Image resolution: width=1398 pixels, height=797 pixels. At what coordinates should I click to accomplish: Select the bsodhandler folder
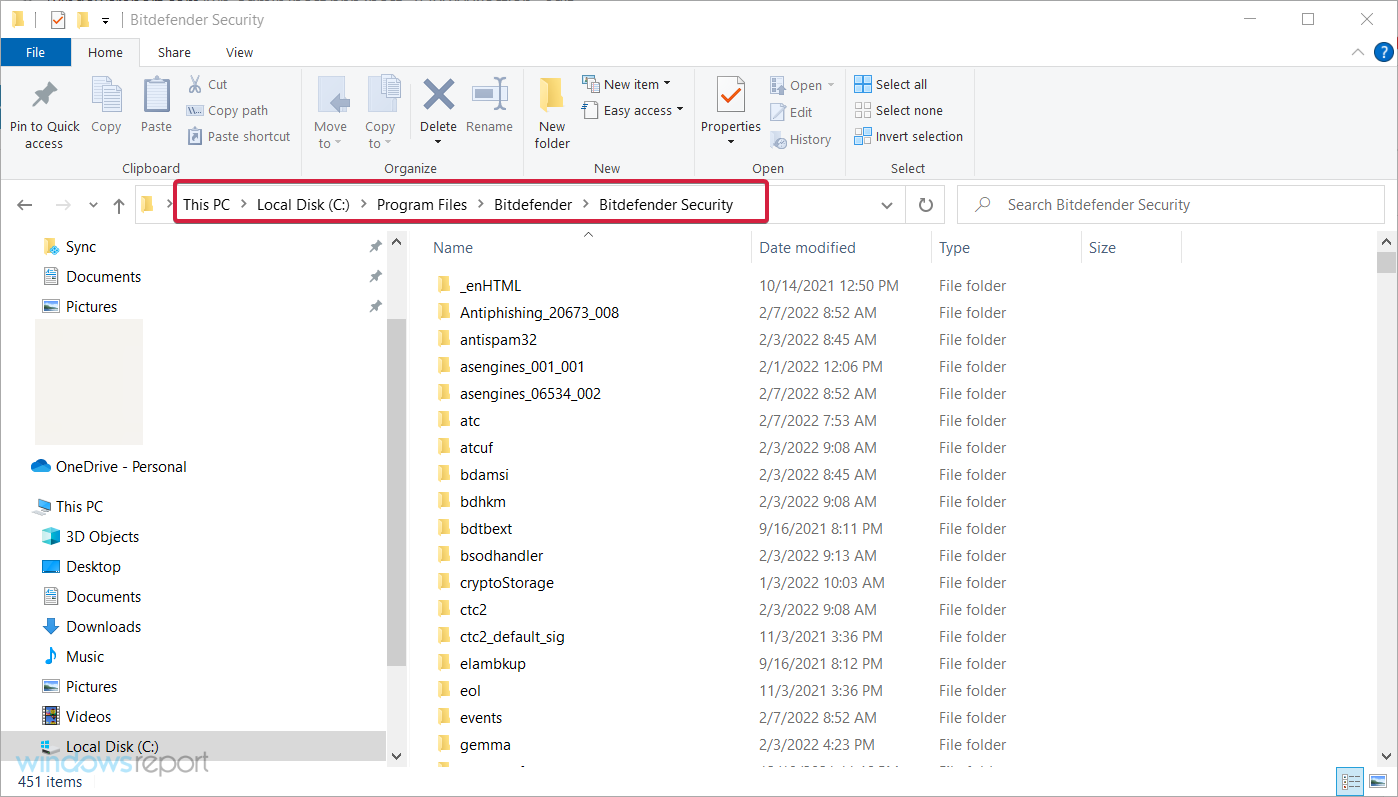[501, 555]
